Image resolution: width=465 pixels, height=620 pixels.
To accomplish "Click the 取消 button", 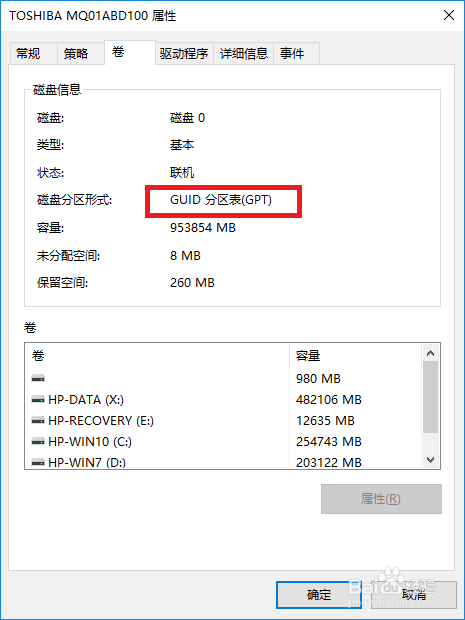I will 414,595.
